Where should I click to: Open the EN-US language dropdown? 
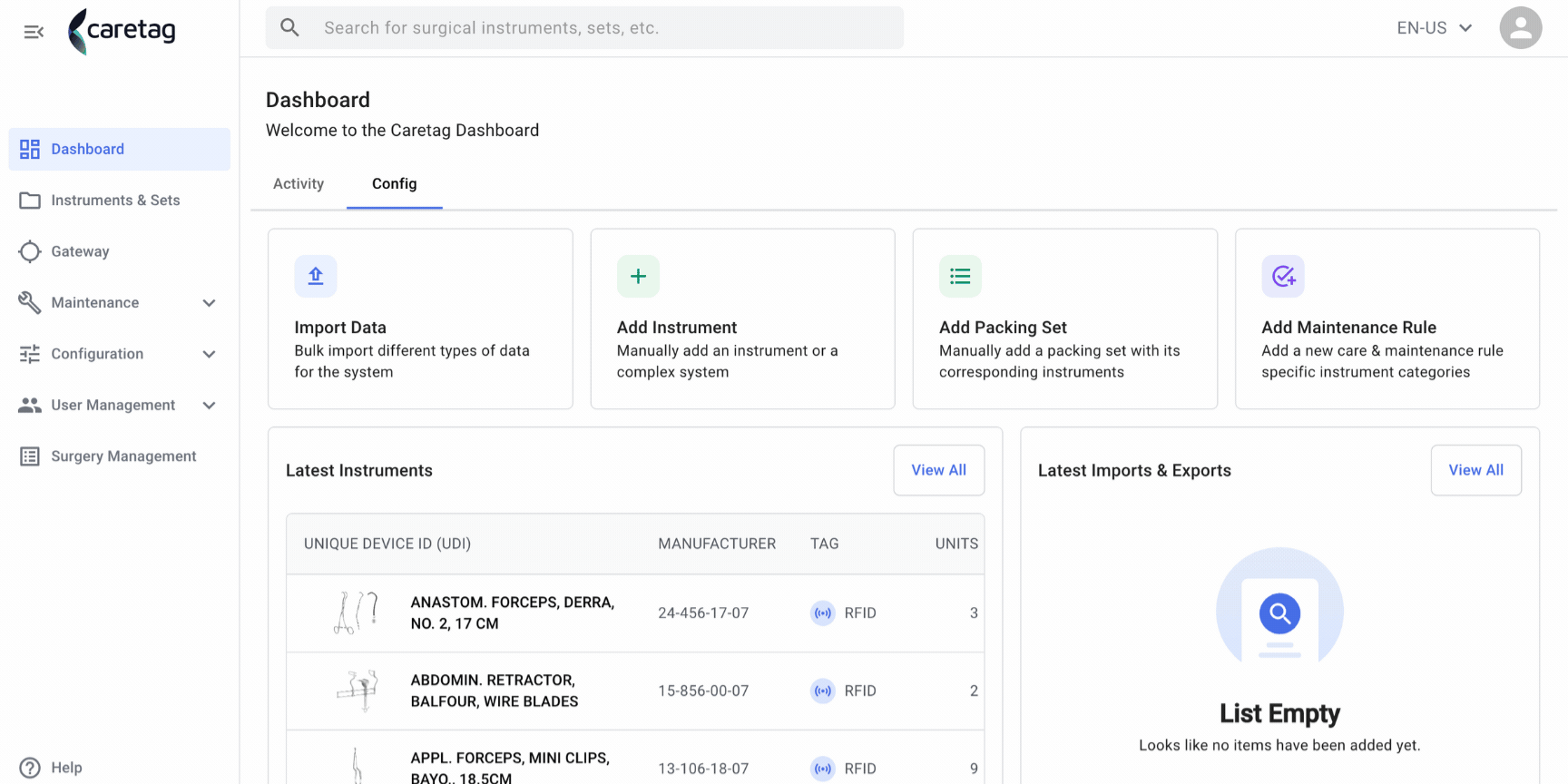pyautogui.click(x=1435, y=28)
